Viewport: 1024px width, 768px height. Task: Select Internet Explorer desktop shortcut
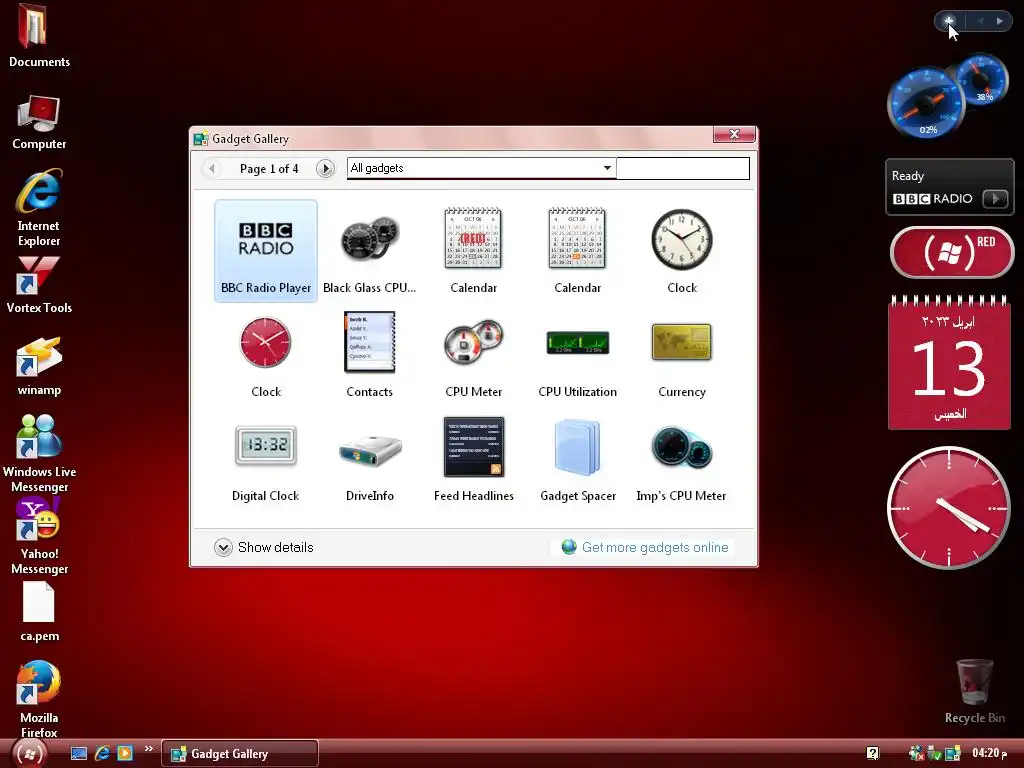pos(39,208)
